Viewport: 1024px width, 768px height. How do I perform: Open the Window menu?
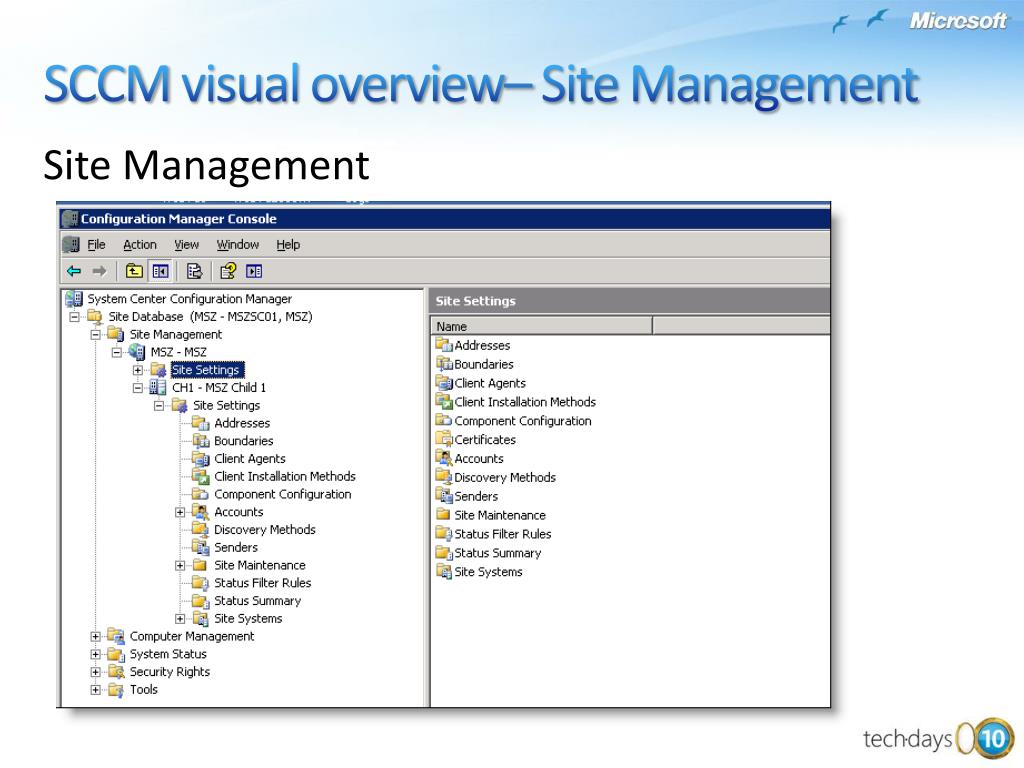(x=238, y=245)
